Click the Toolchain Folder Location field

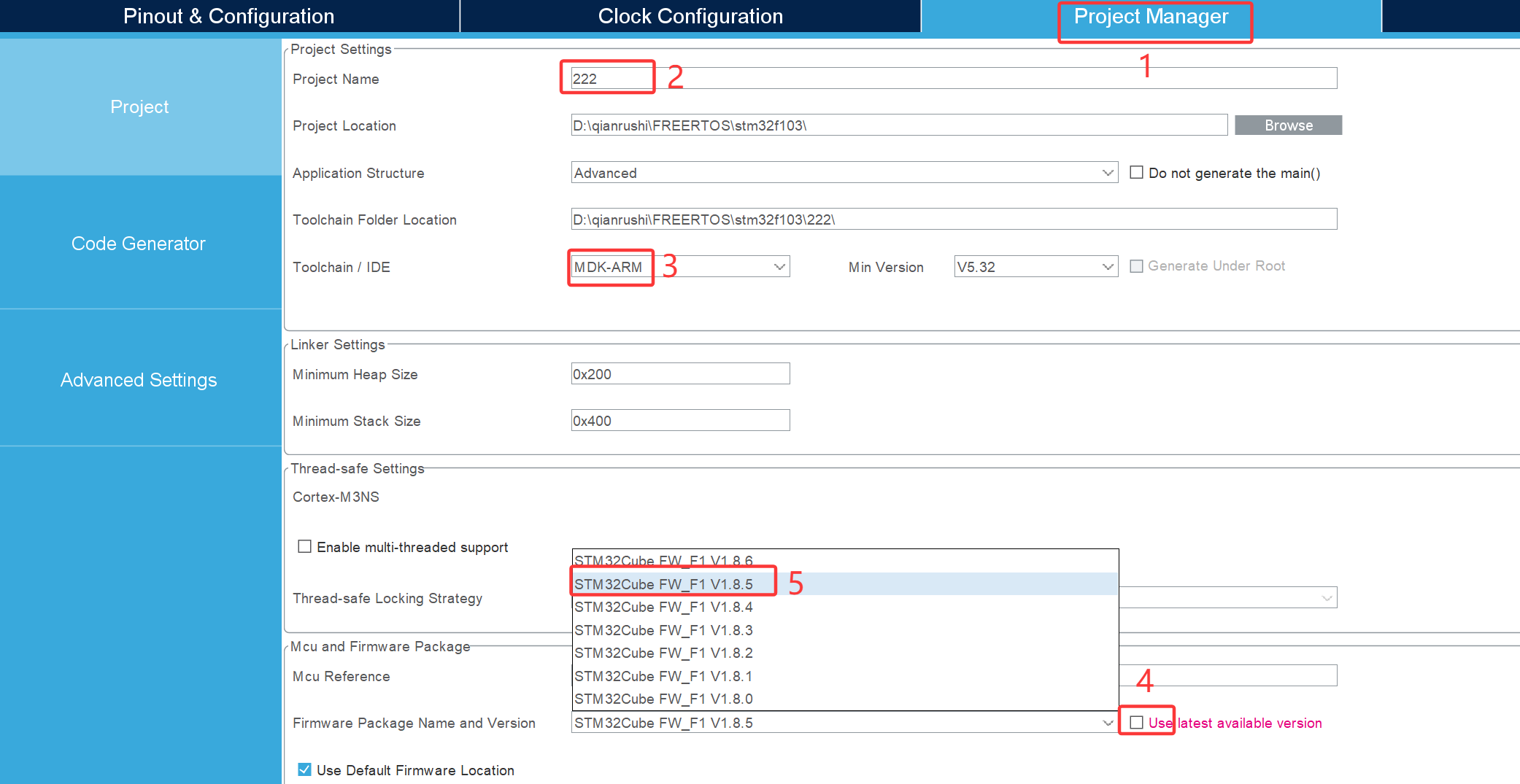tap(954, 219)
